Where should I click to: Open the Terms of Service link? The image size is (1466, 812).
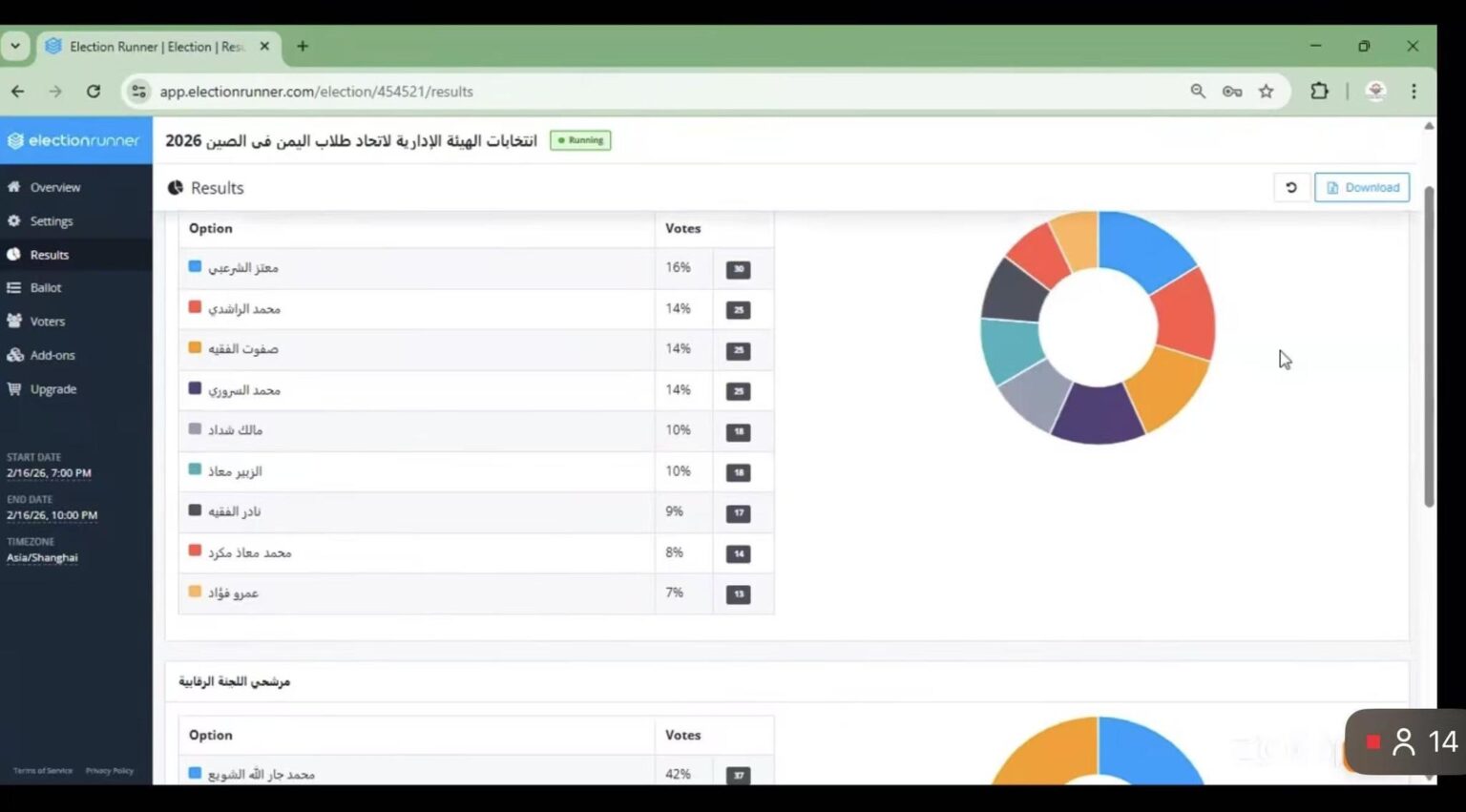tap(43, 771)
